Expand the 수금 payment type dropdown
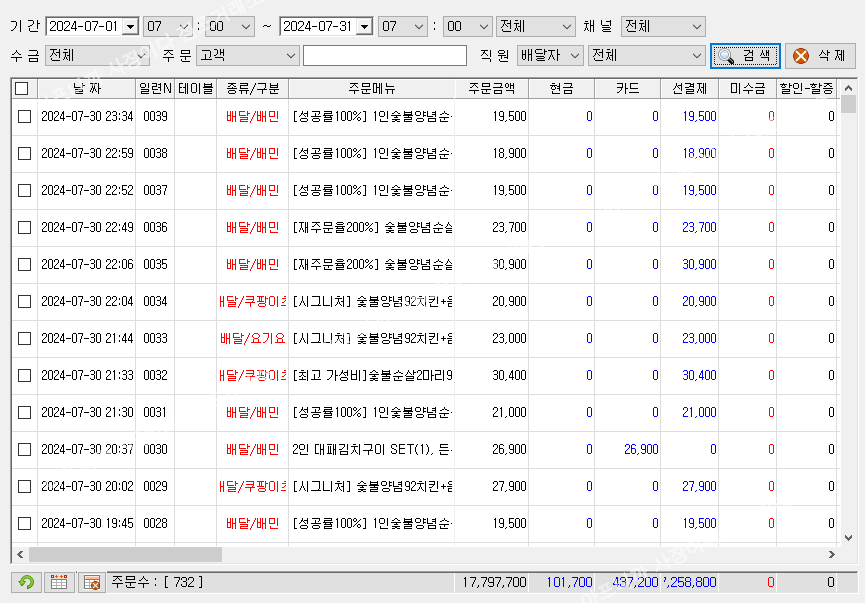This screenshot has height=603, width=865. coord(140,55)
